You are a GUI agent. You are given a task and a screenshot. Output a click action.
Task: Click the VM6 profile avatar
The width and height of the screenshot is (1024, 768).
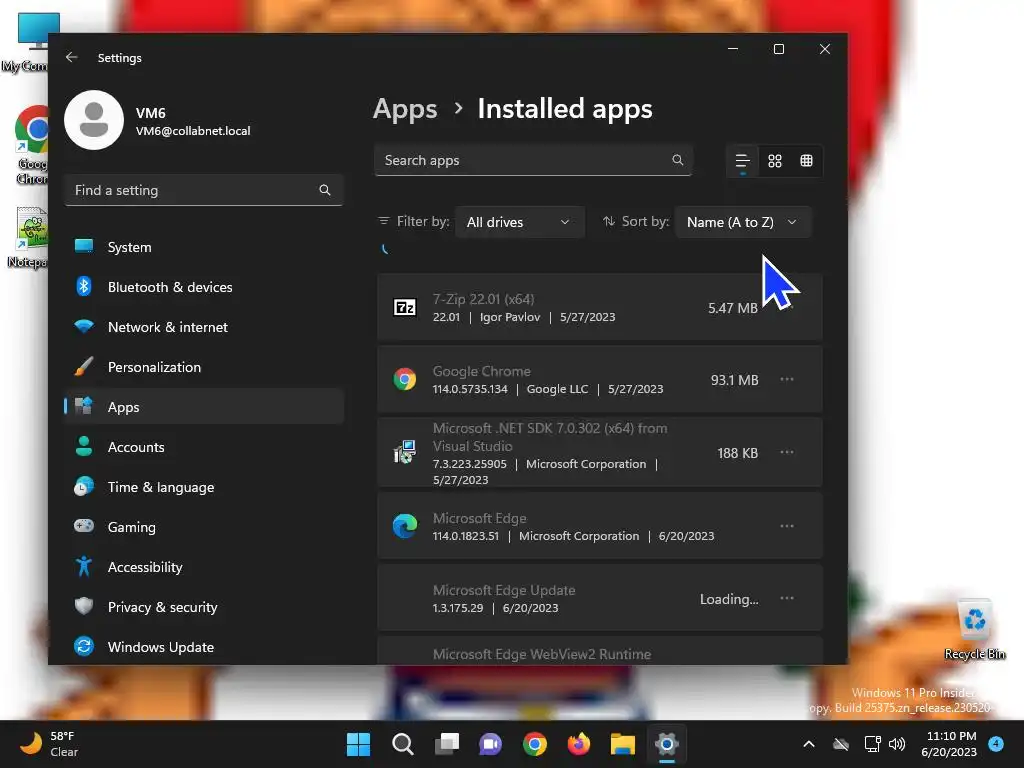94,120
